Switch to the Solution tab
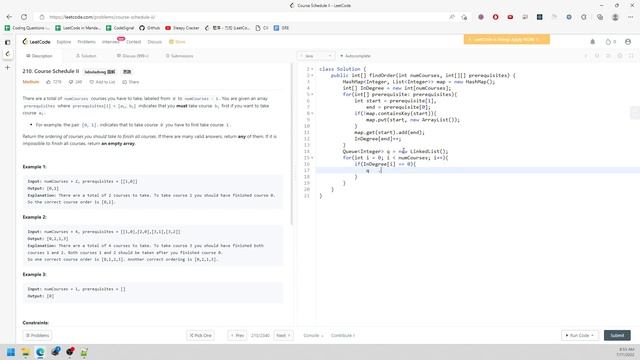 86,56
